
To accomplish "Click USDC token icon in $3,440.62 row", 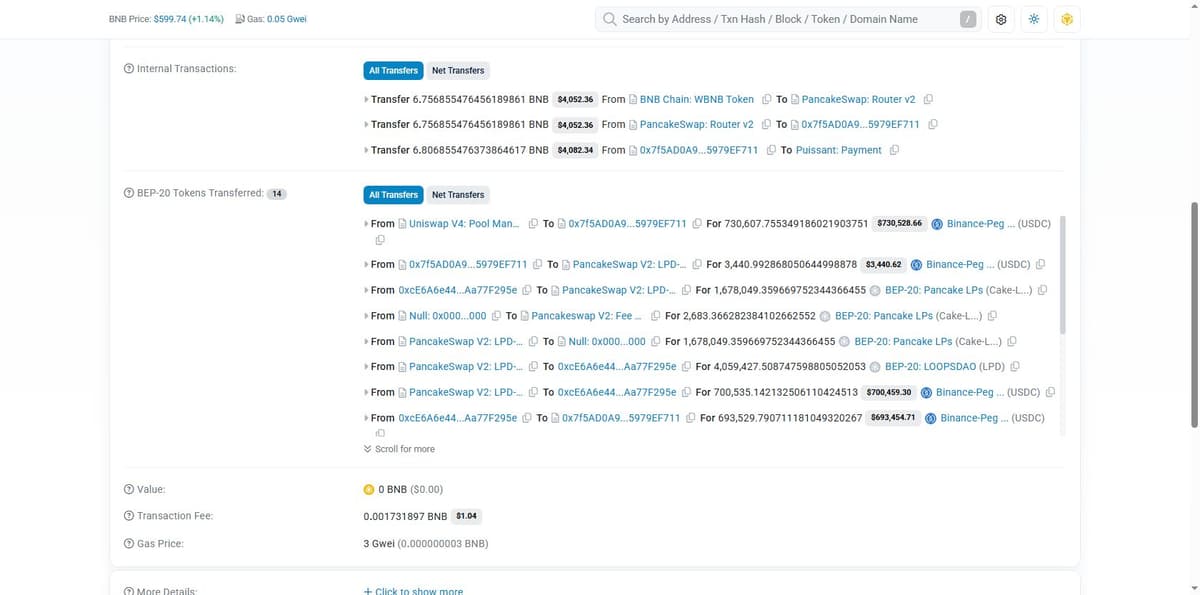I will coord(916,265).
